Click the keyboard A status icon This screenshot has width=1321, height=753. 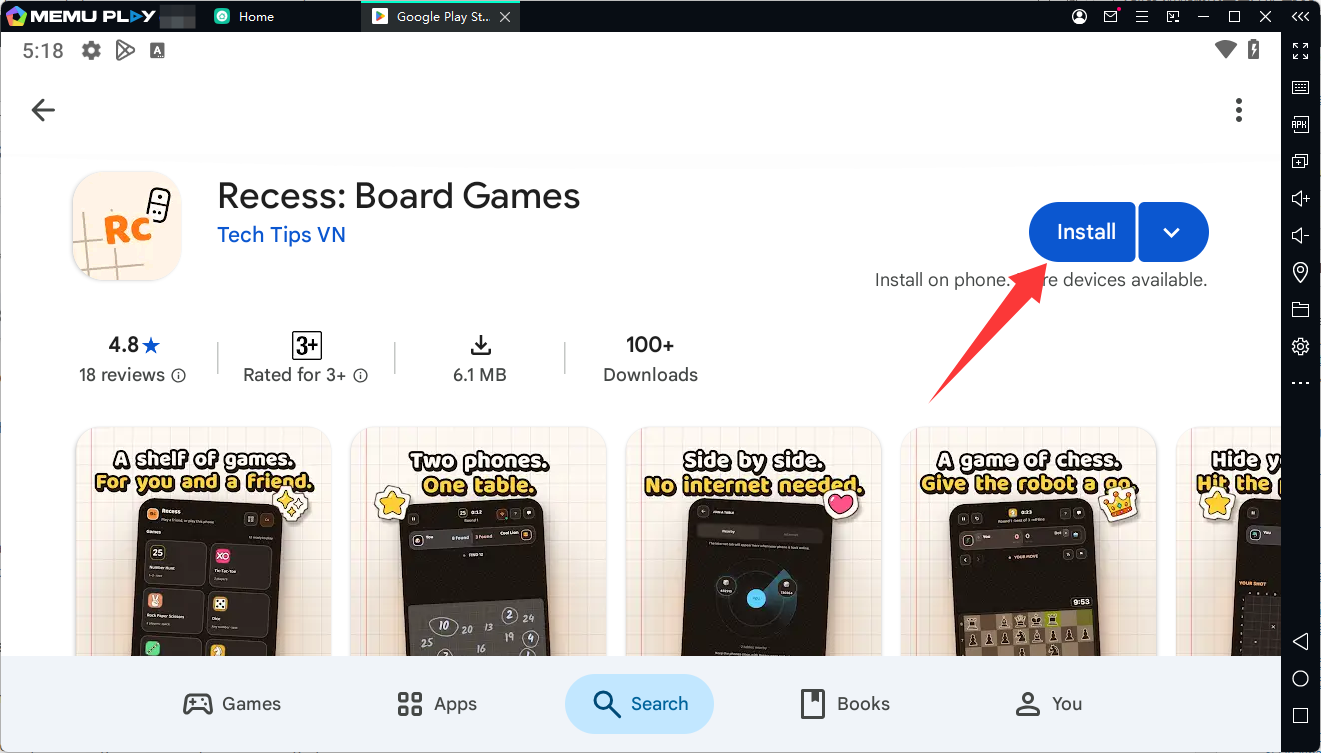pyautogui.click(x=157, y=50)
